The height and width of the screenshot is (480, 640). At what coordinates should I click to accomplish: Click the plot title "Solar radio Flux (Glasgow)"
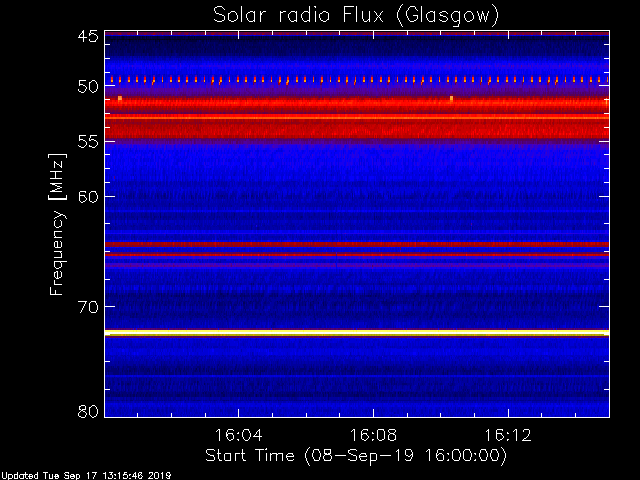click(356, 15)
